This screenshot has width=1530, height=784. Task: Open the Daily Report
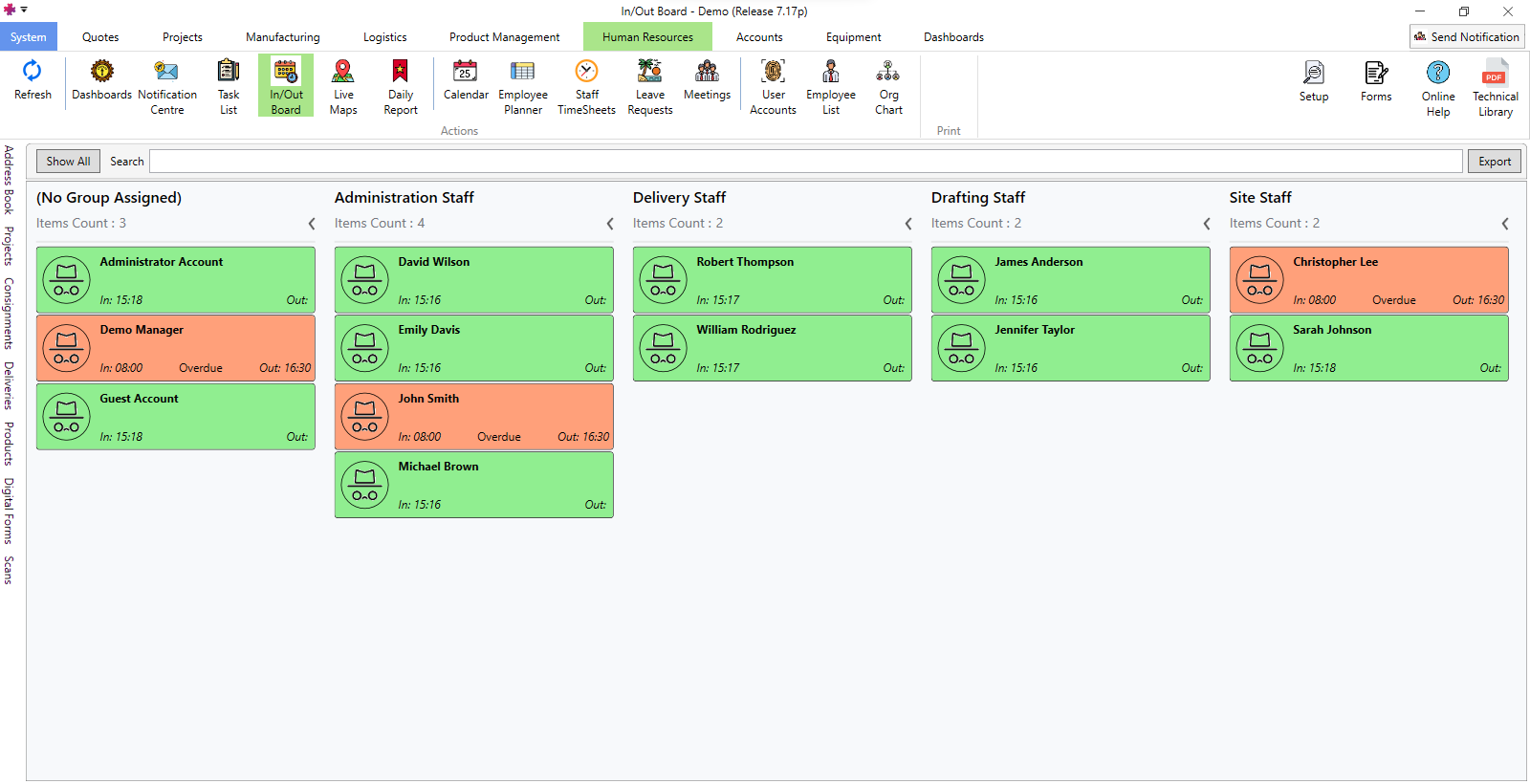pyautogui.click(x=401, y=87)
